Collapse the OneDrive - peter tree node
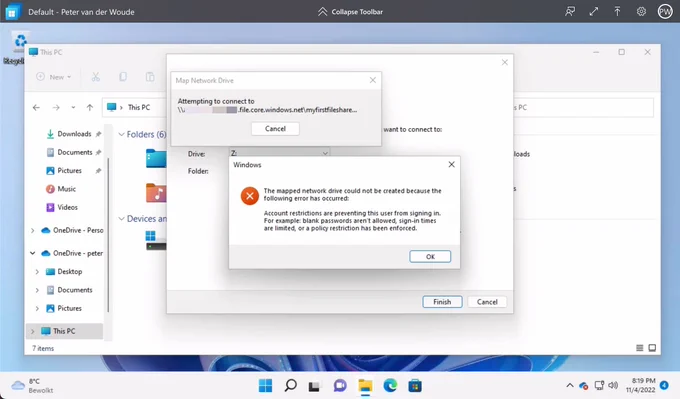 [x=33, y=253]
